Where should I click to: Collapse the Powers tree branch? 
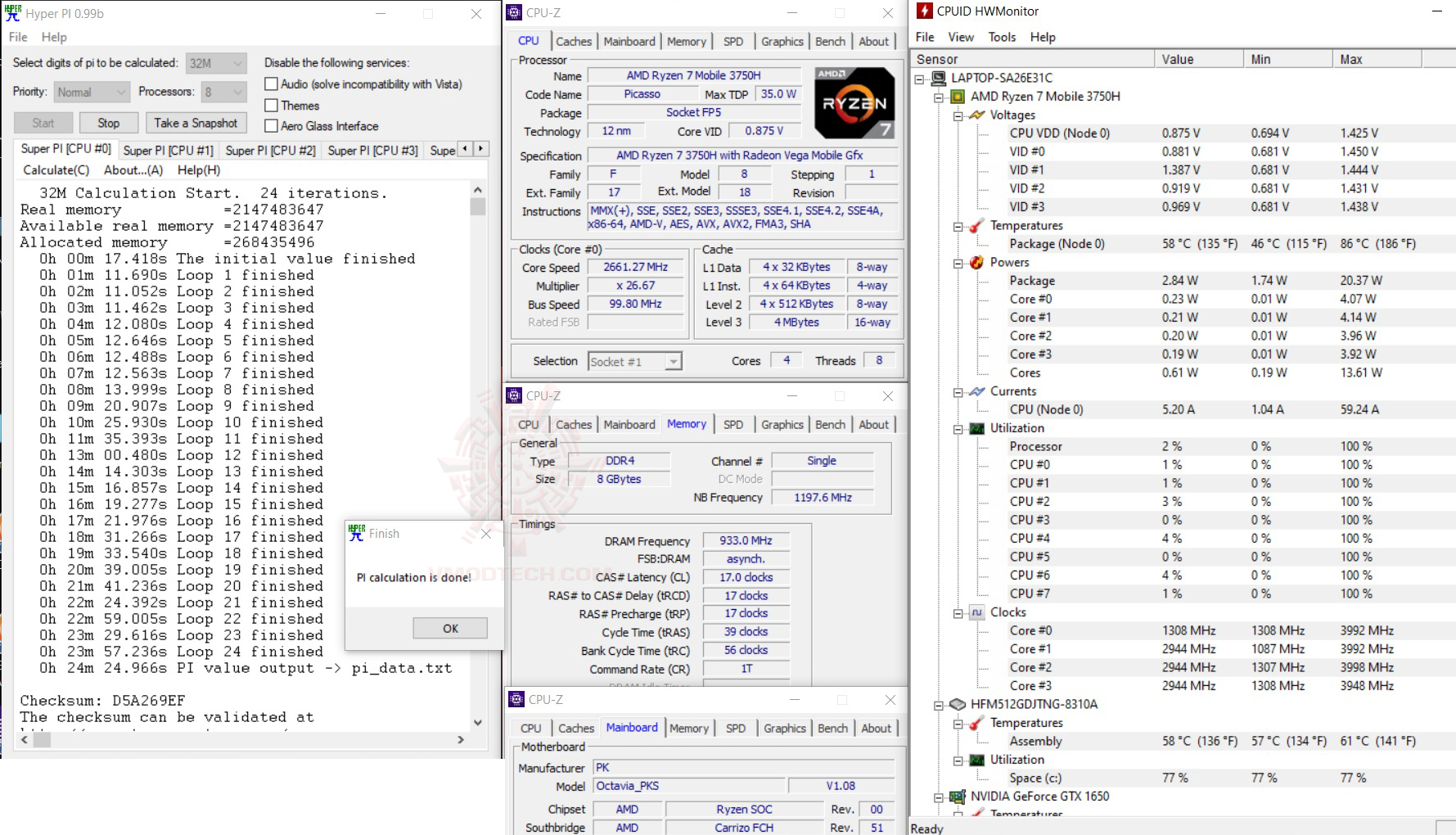(958, 263)
